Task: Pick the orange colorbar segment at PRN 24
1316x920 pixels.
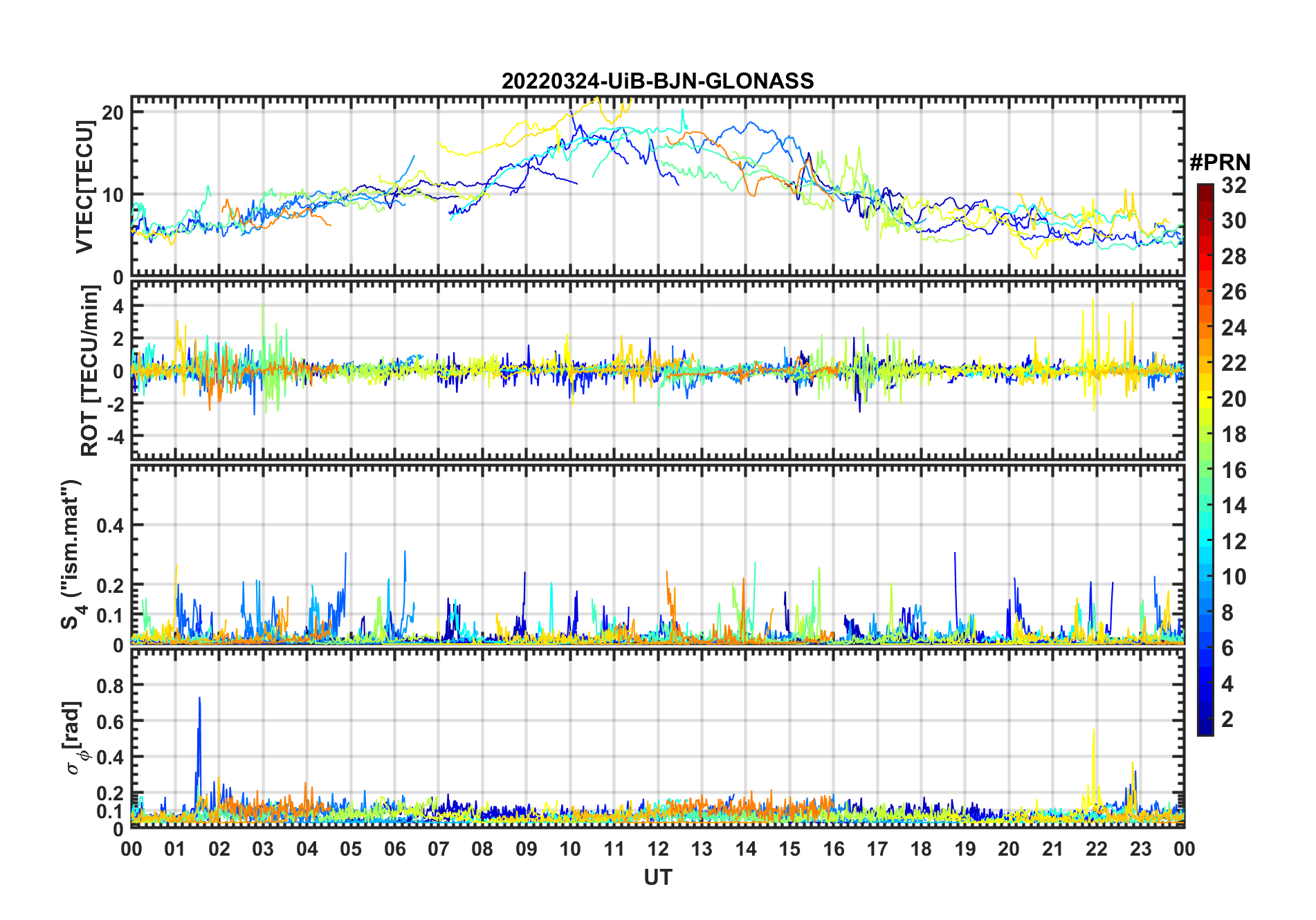Action: 1205,328
